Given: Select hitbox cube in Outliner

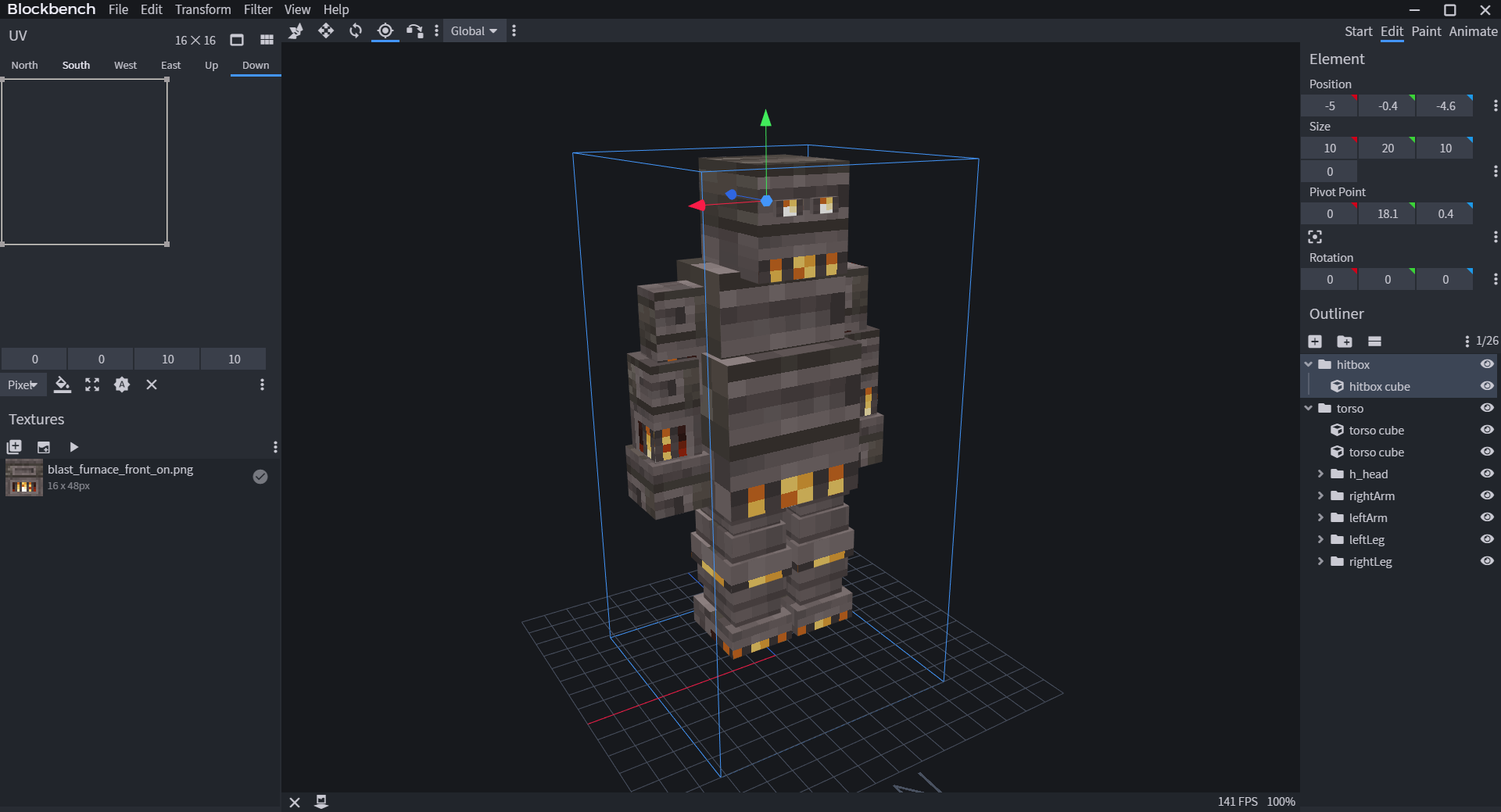Looking at the screenshot, I should pyautogui.click(x=1379, y=386).
